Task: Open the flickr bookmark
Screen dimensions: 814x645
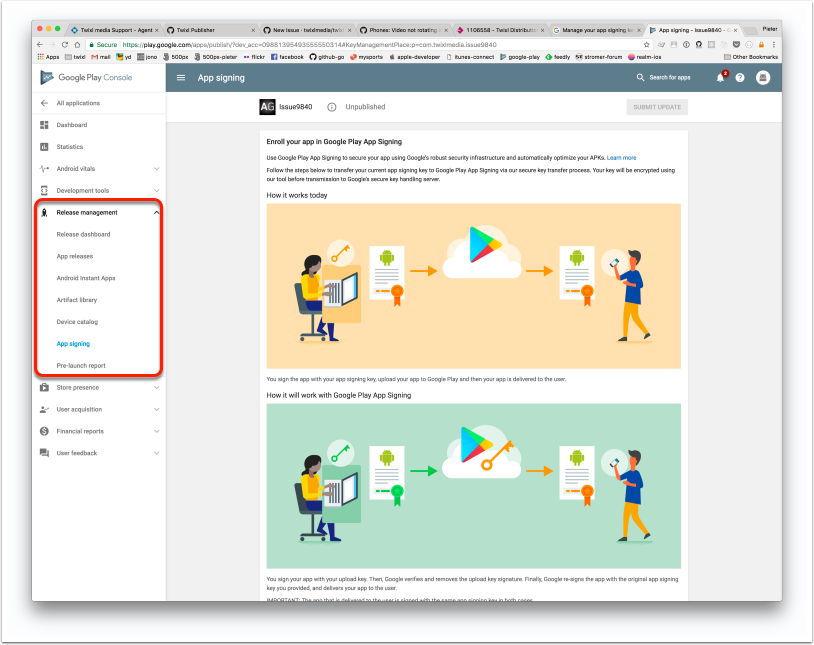Action: (254, 57)
